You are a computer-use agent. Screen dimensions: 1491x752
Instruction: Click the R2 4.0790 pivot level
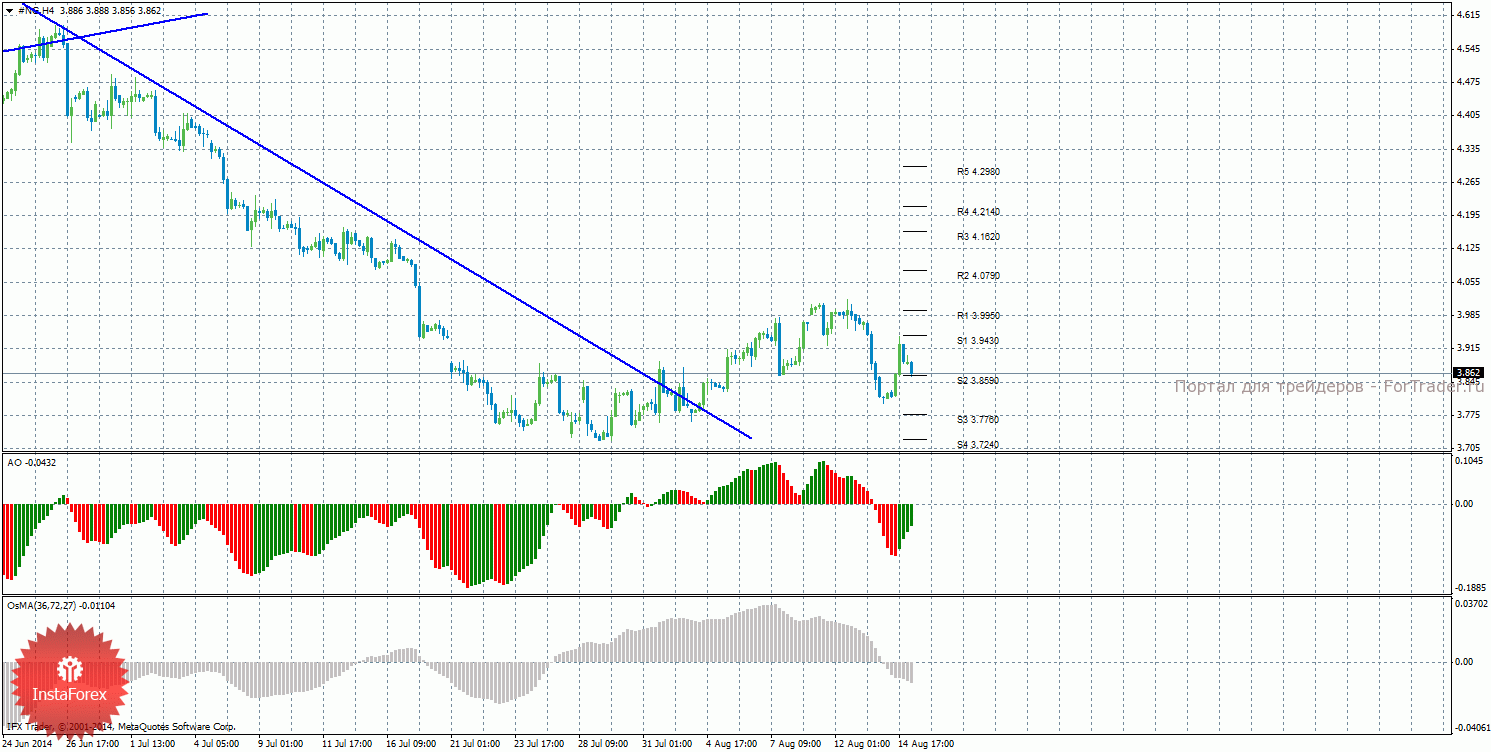coord(978,275)
